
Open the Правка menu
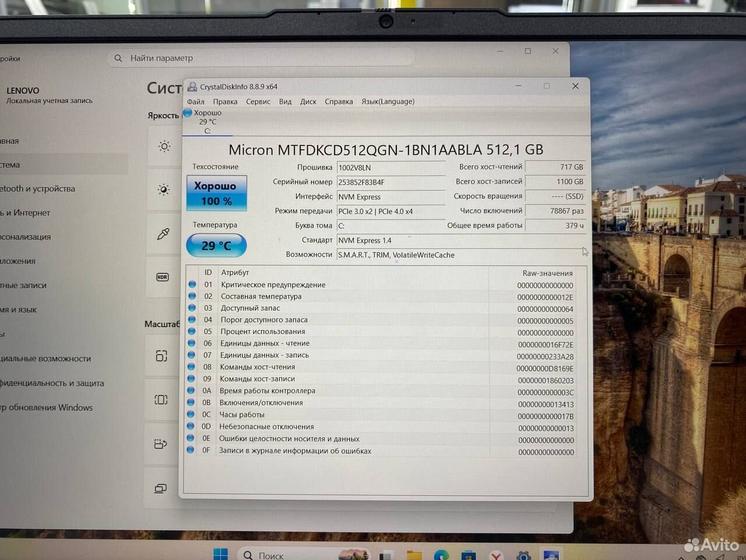(225, 101)
